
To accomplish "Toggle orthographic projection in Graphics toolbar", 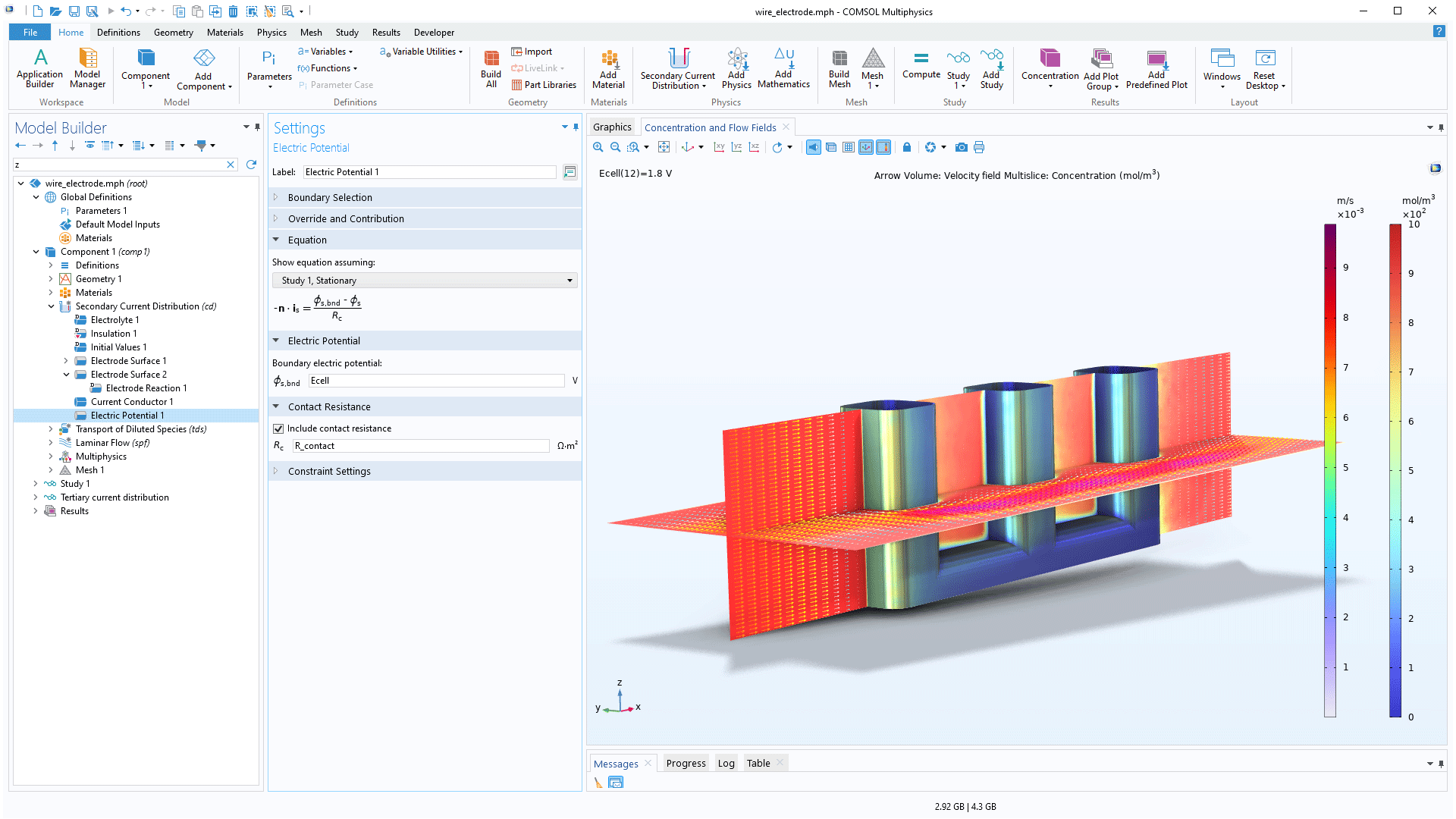I will coord(831,146).
